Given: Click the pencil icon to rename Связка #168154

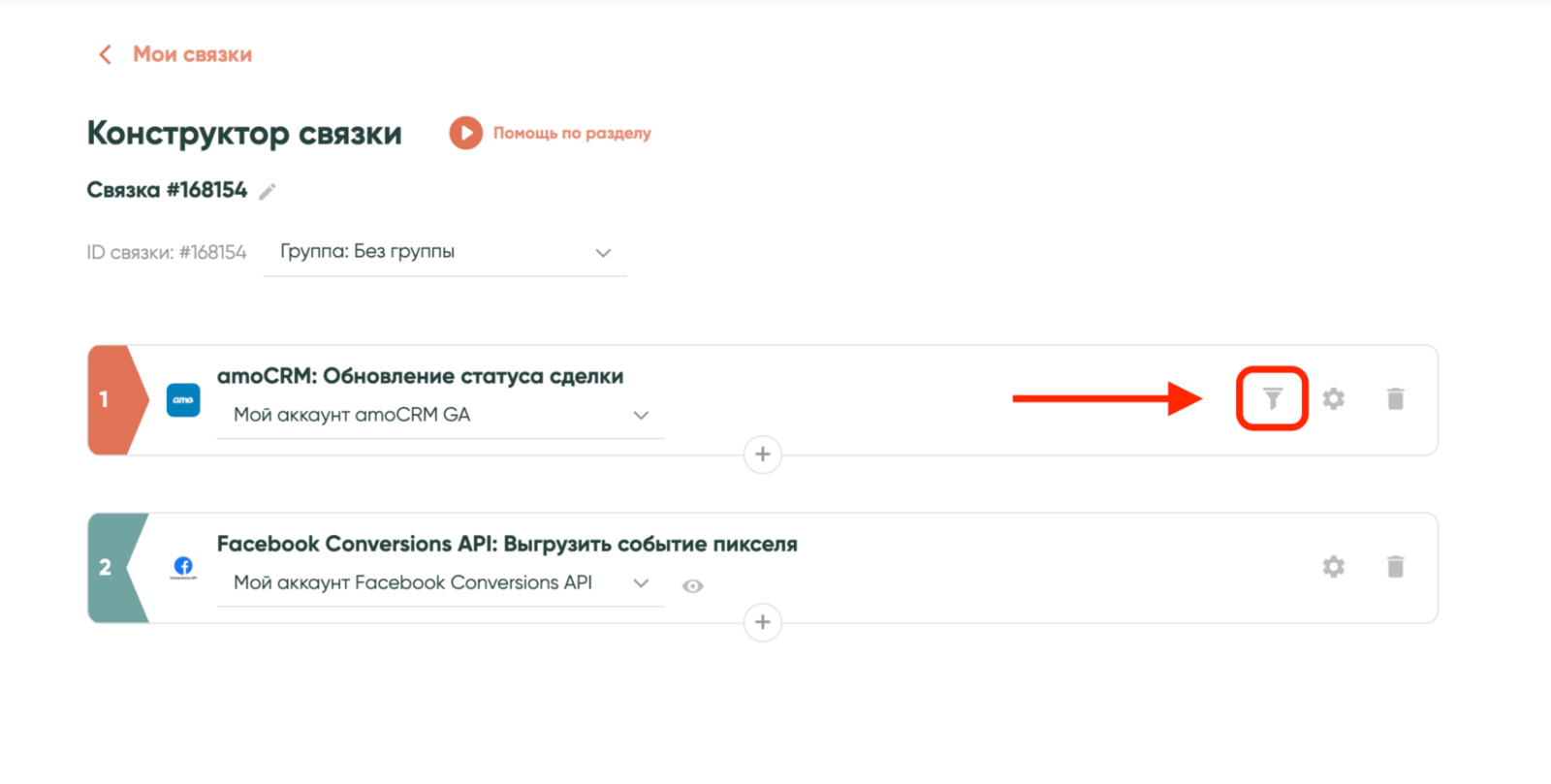Looking at the screenshot, I should (268, 191).
